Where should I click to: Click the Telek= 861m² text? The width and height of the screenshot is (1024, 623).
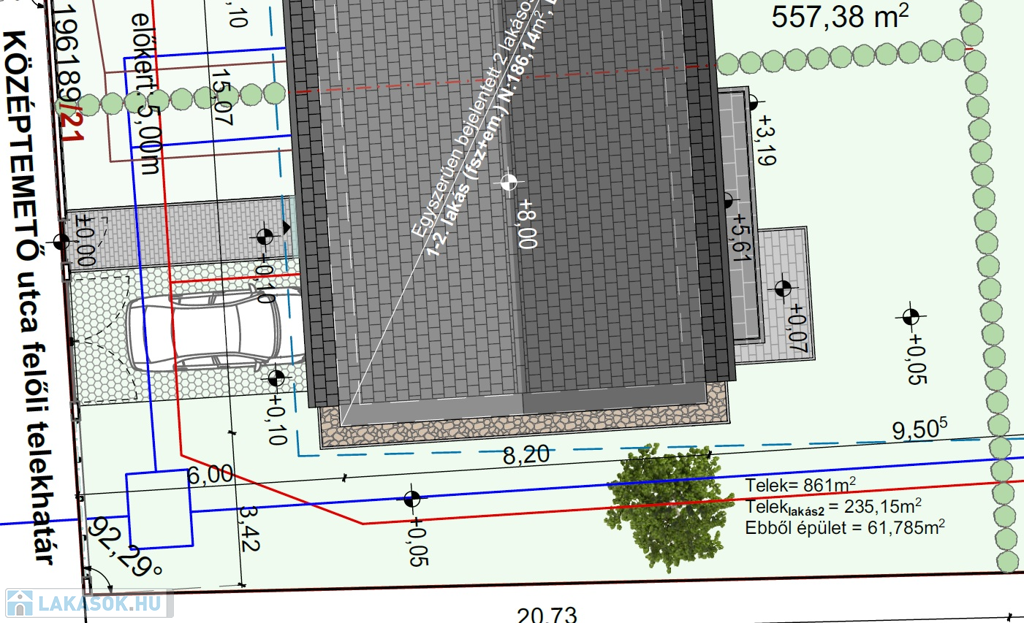click(x=800, y=486)
